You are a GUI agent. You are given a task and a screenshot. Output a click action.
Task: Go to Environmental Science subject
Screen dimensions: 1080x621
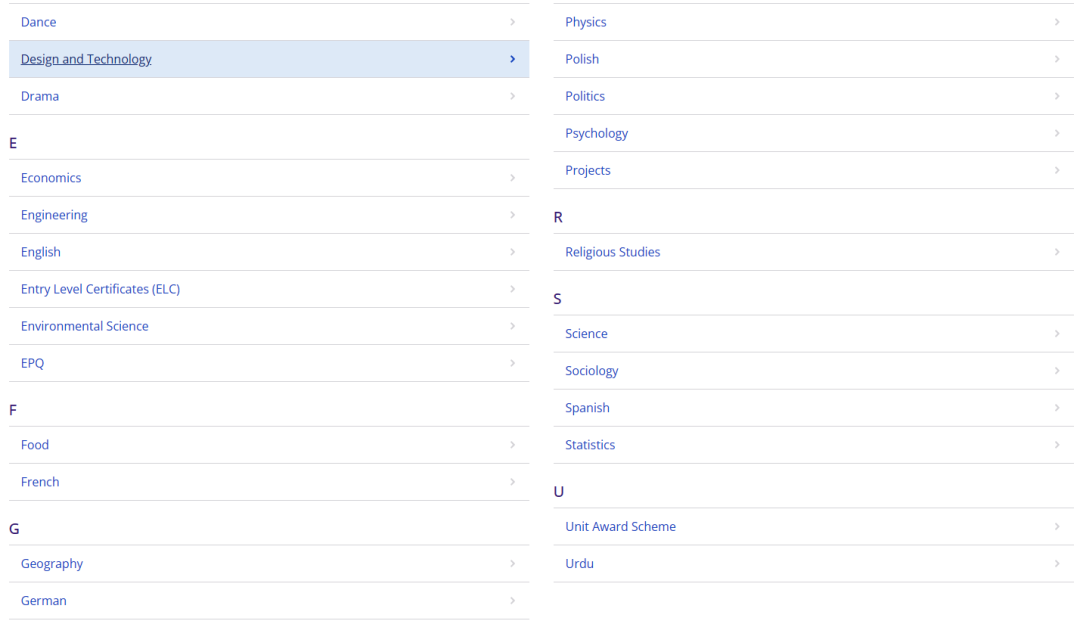coord(85,326)
